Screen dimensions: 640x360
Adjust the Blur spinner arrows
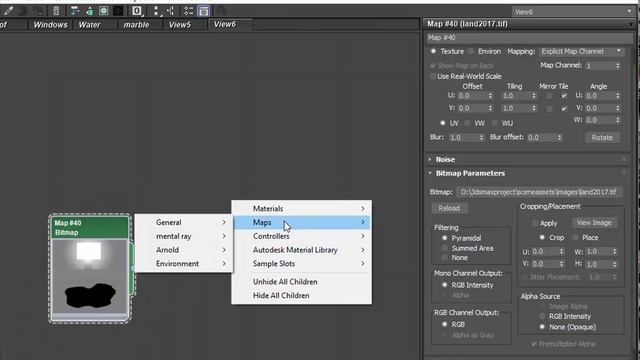point(481,138)
